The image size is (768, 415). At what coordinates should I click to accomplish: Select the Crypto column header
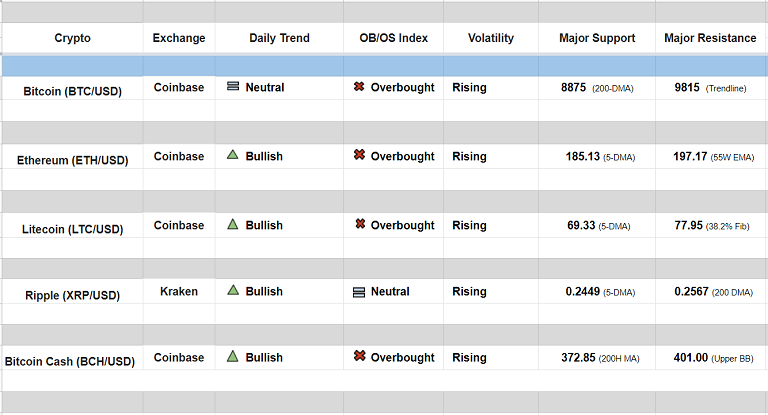click(72, 38)
